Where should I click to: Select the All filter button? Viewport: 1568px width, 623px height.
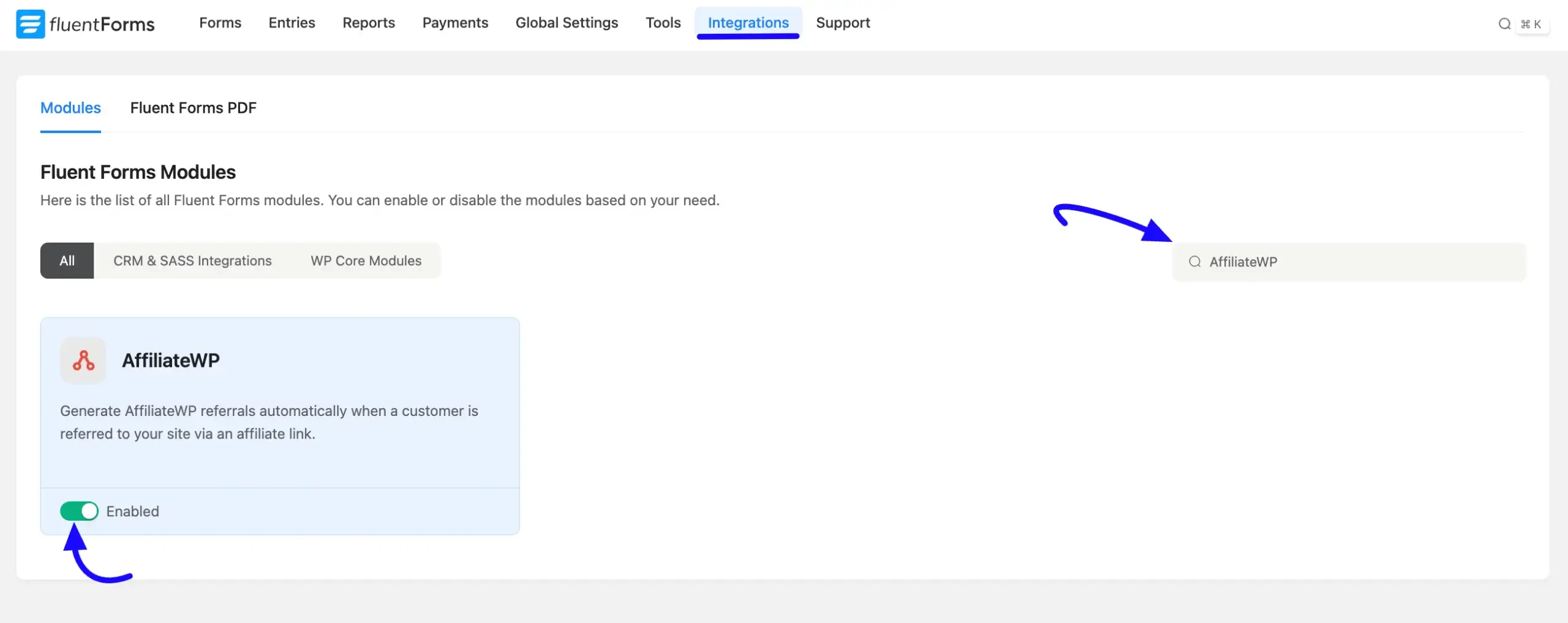coord(67,260)
